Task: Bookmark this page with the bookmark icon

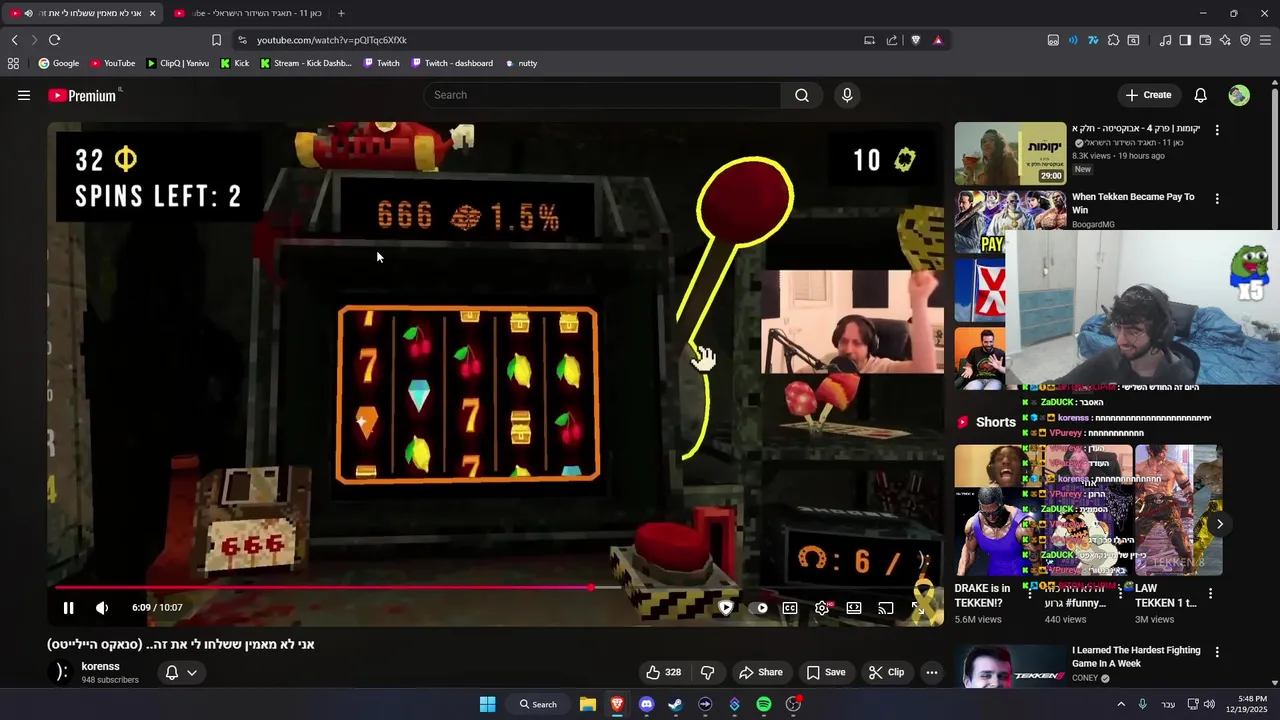Action: 216,40
